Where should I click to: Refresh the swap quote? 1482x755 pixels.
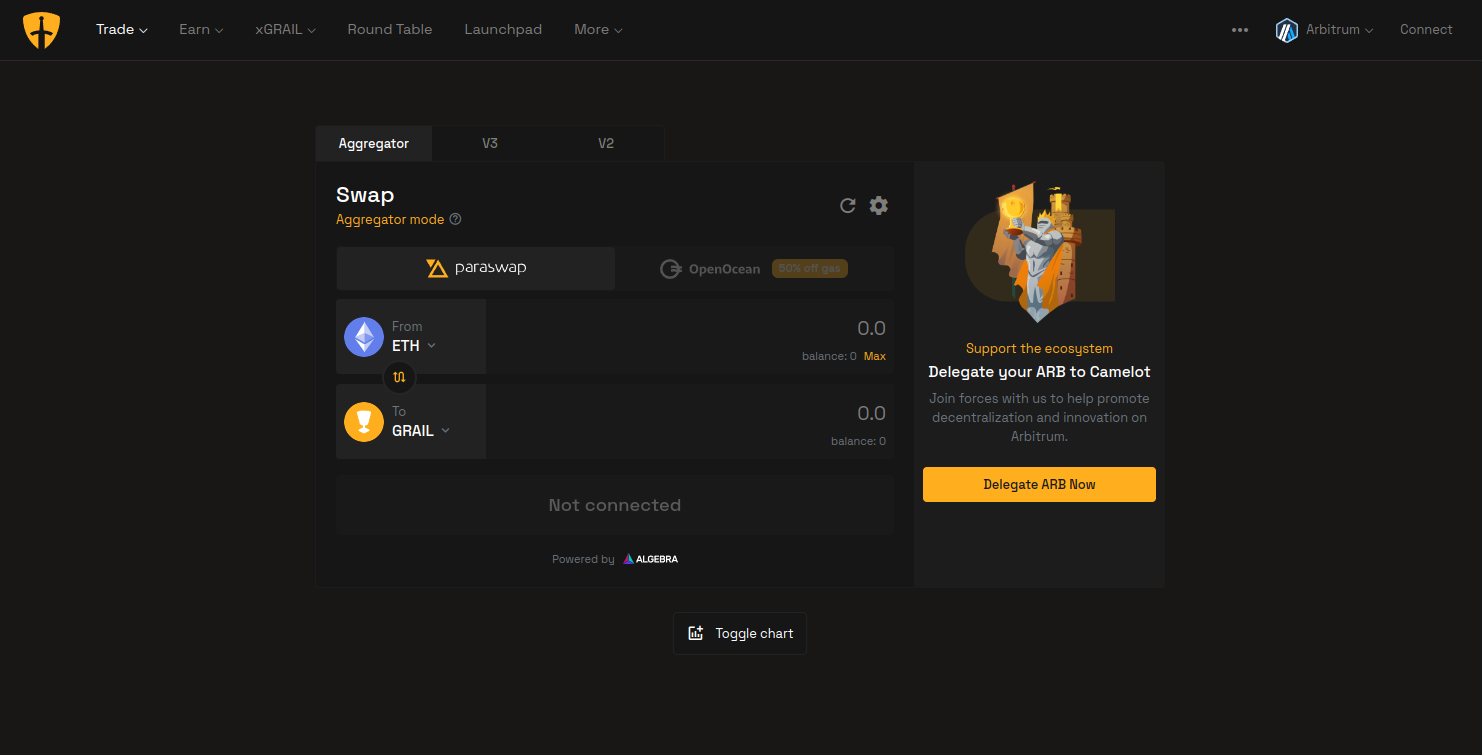[847, 205]
